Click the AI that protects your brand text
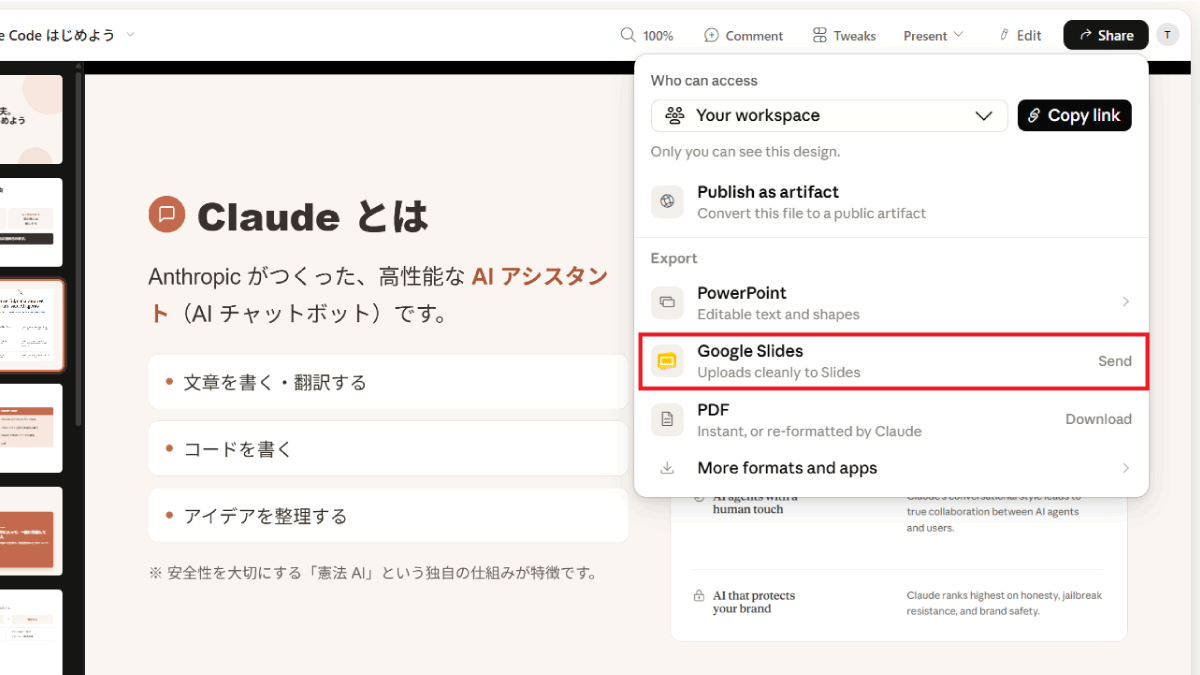1200x675 pixels. coord(754,602)
